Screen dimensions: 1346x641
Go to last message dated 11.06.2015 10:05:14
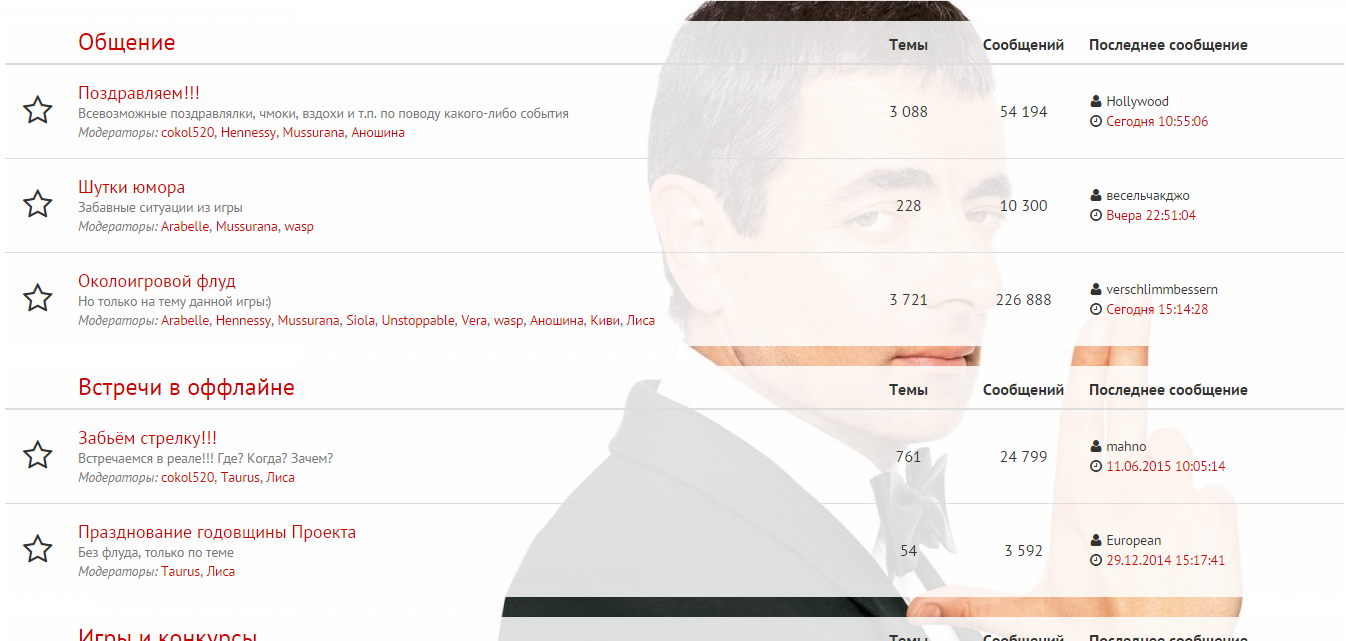(1165, 466)
